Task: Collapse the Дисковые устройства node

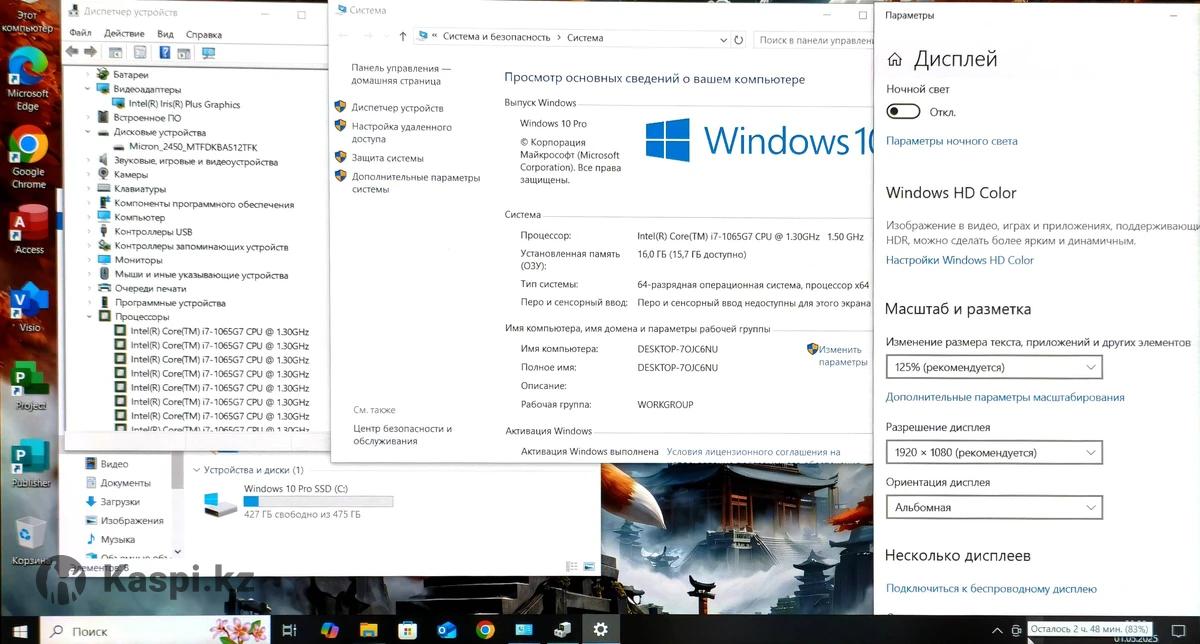Action: click(x=88, y=132)
